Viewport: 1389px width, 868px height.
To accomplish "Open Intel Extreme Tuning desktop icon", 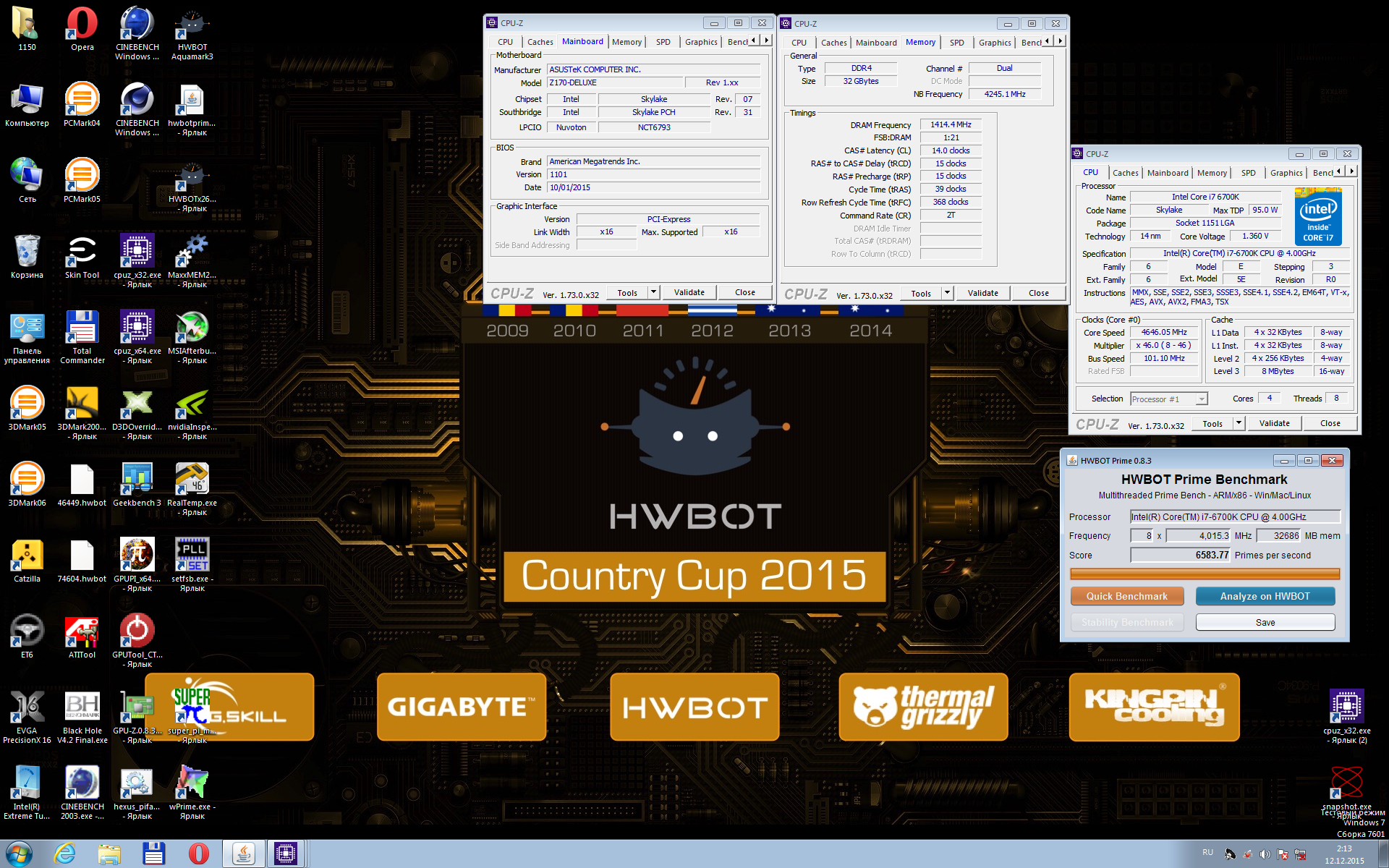I will click(x=27, y=793).
